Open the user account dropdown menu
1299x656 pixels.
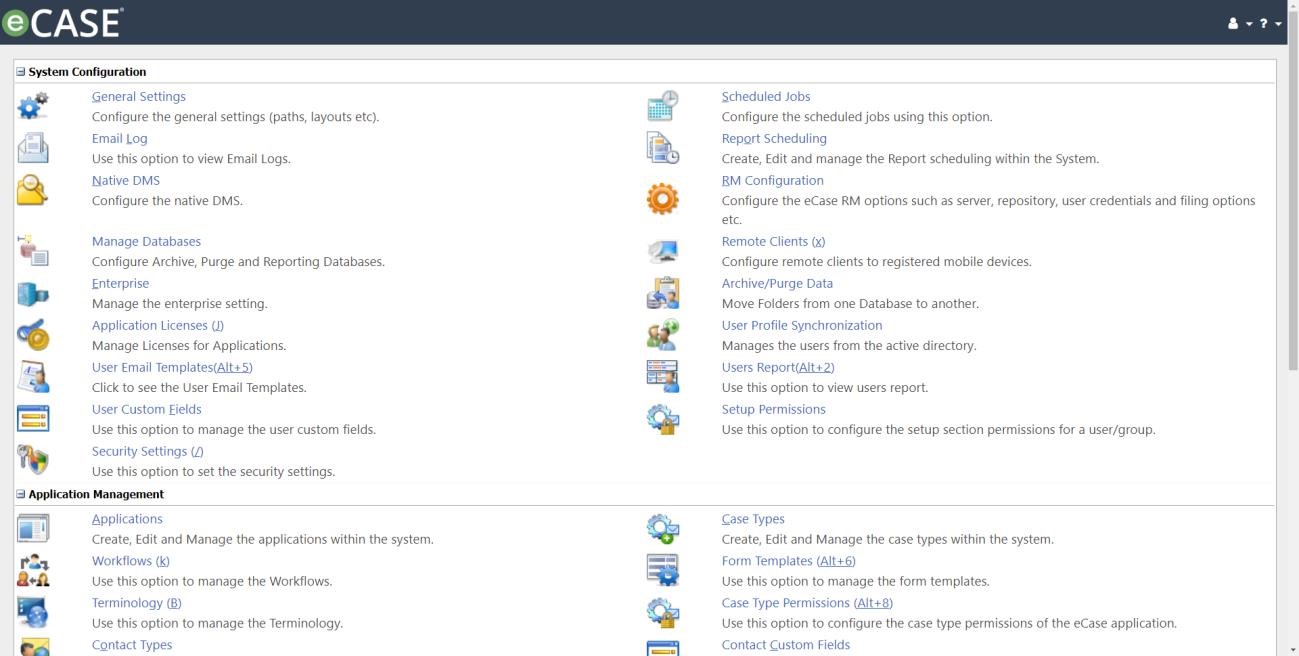[x=1240, y=23]
